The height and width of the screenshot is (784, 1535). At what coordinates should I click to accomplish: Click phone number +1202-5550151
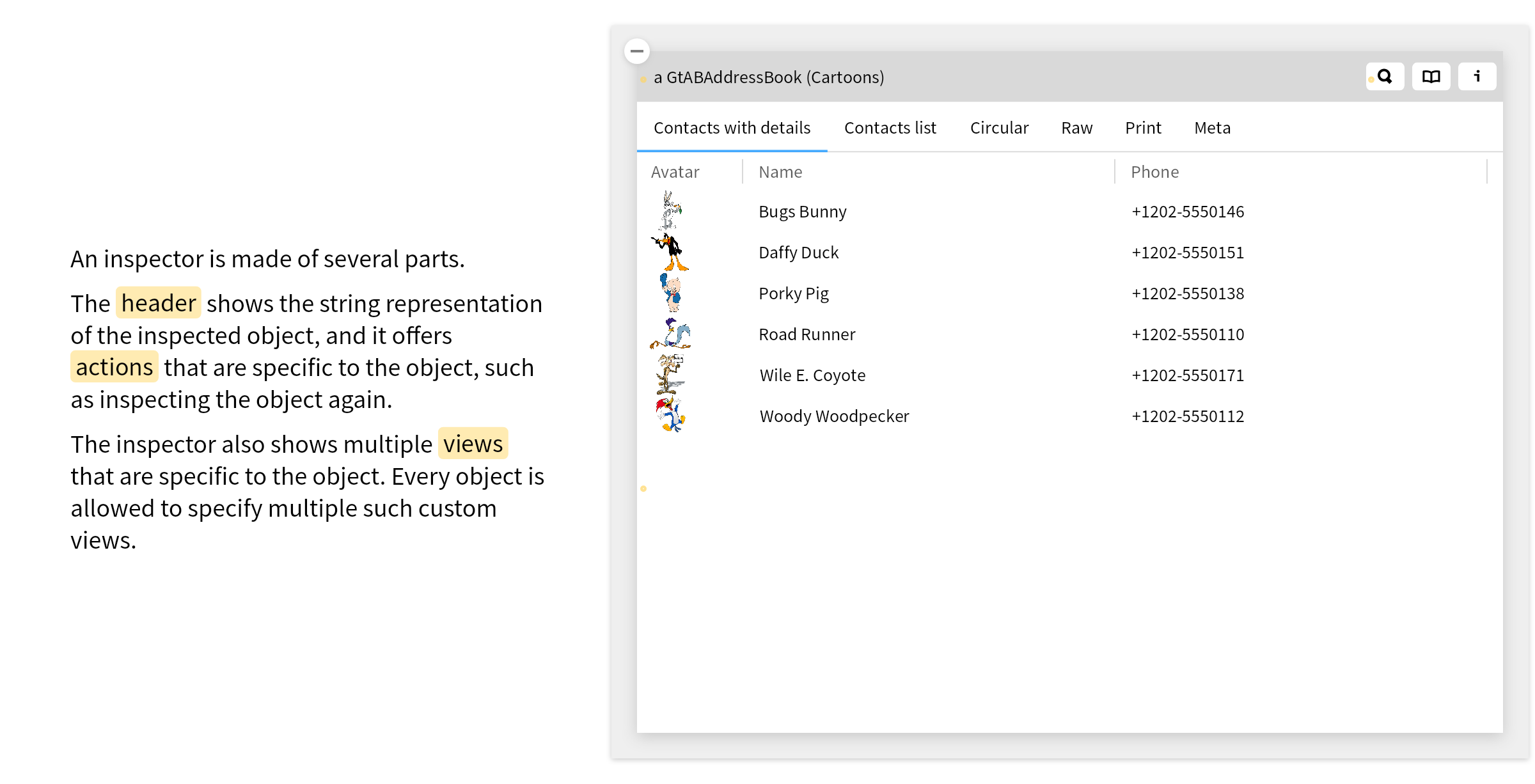point(1188,253)
